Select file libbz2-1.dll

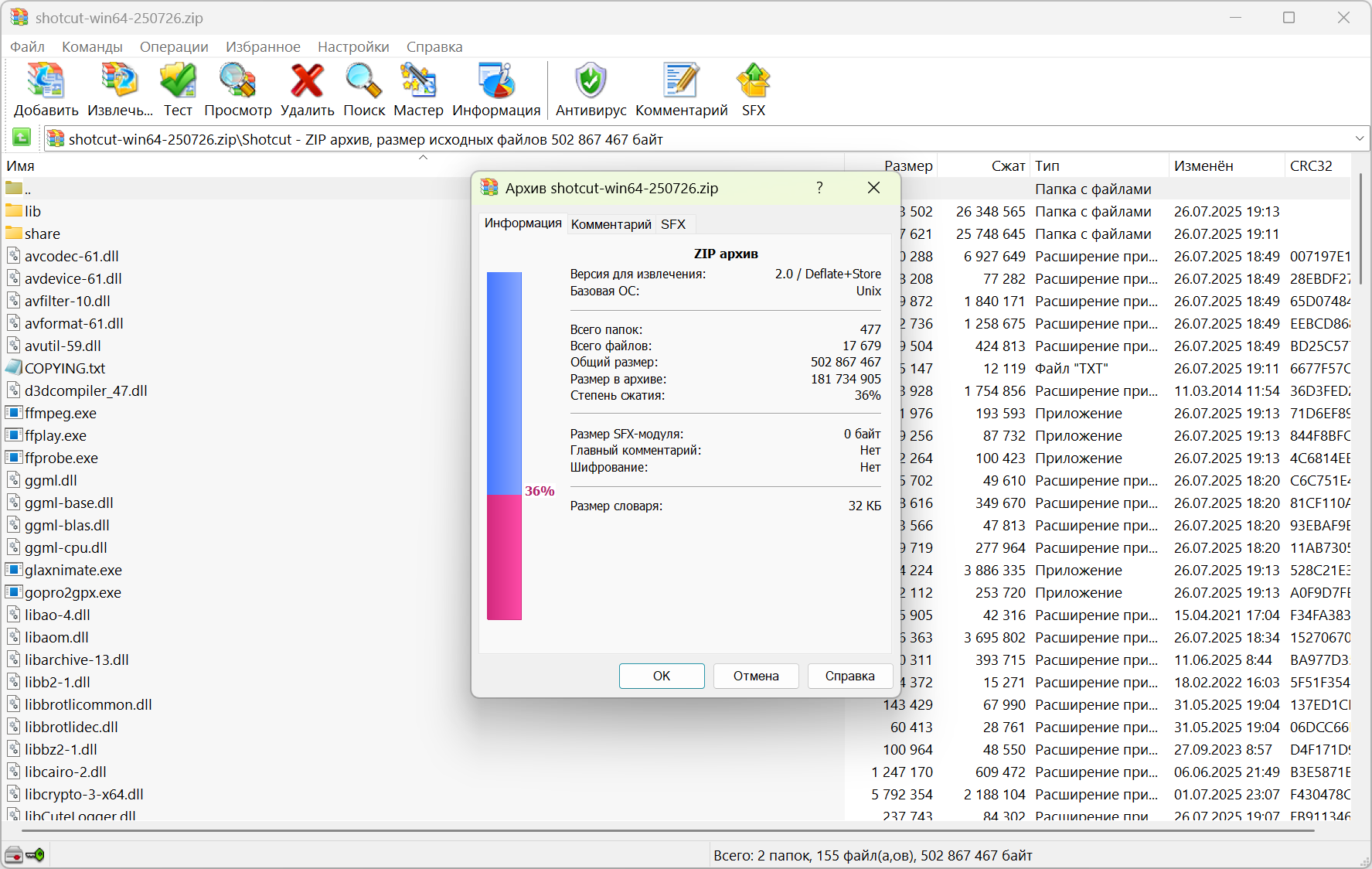click(x=61, y=749)
